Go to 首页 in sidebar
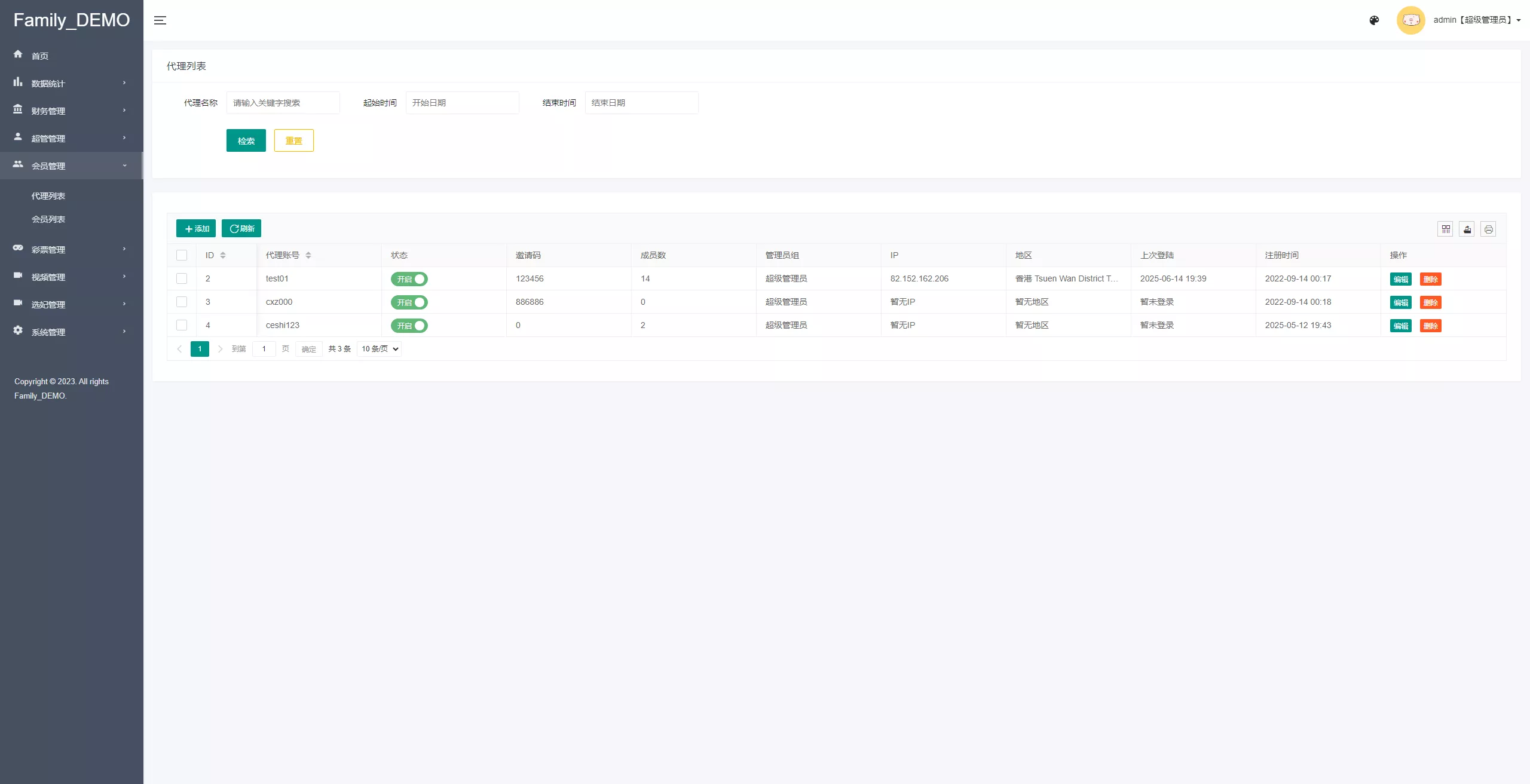This screenshot has width=1530, height=784. [40, 56]
